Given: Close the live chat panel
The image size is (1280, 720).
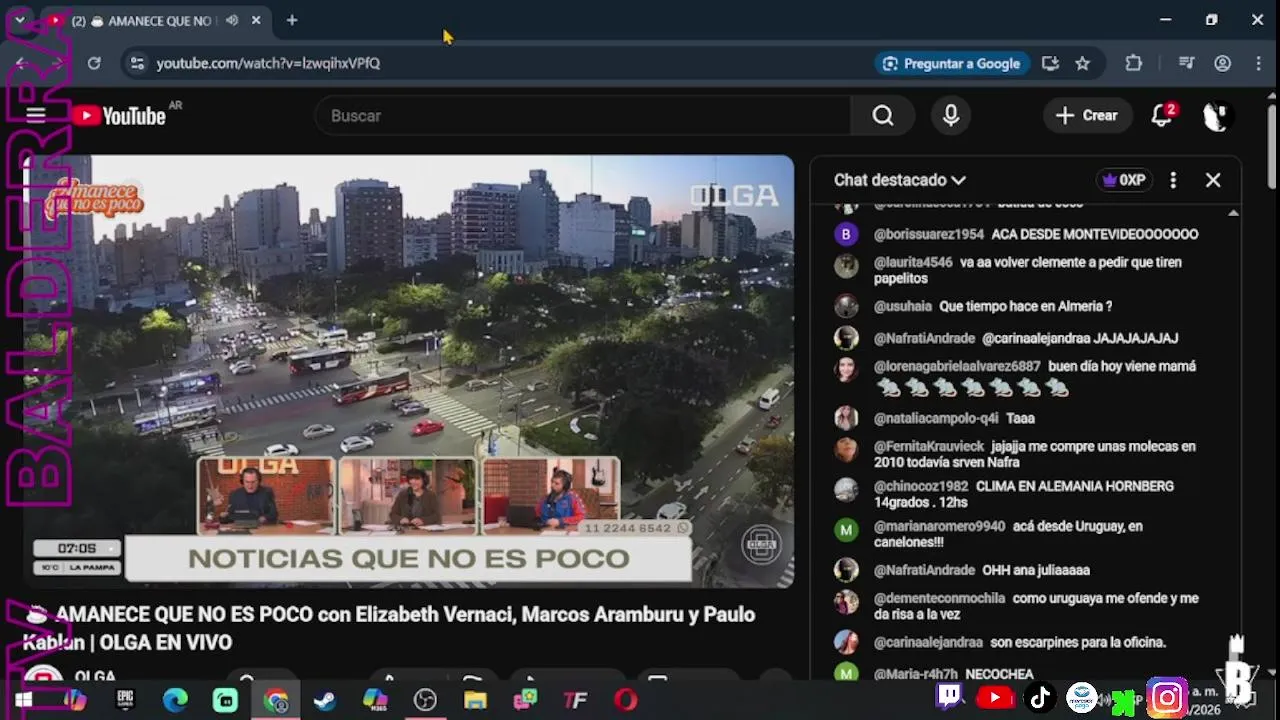Looking at the screenshot, I should click(1213, 180).
